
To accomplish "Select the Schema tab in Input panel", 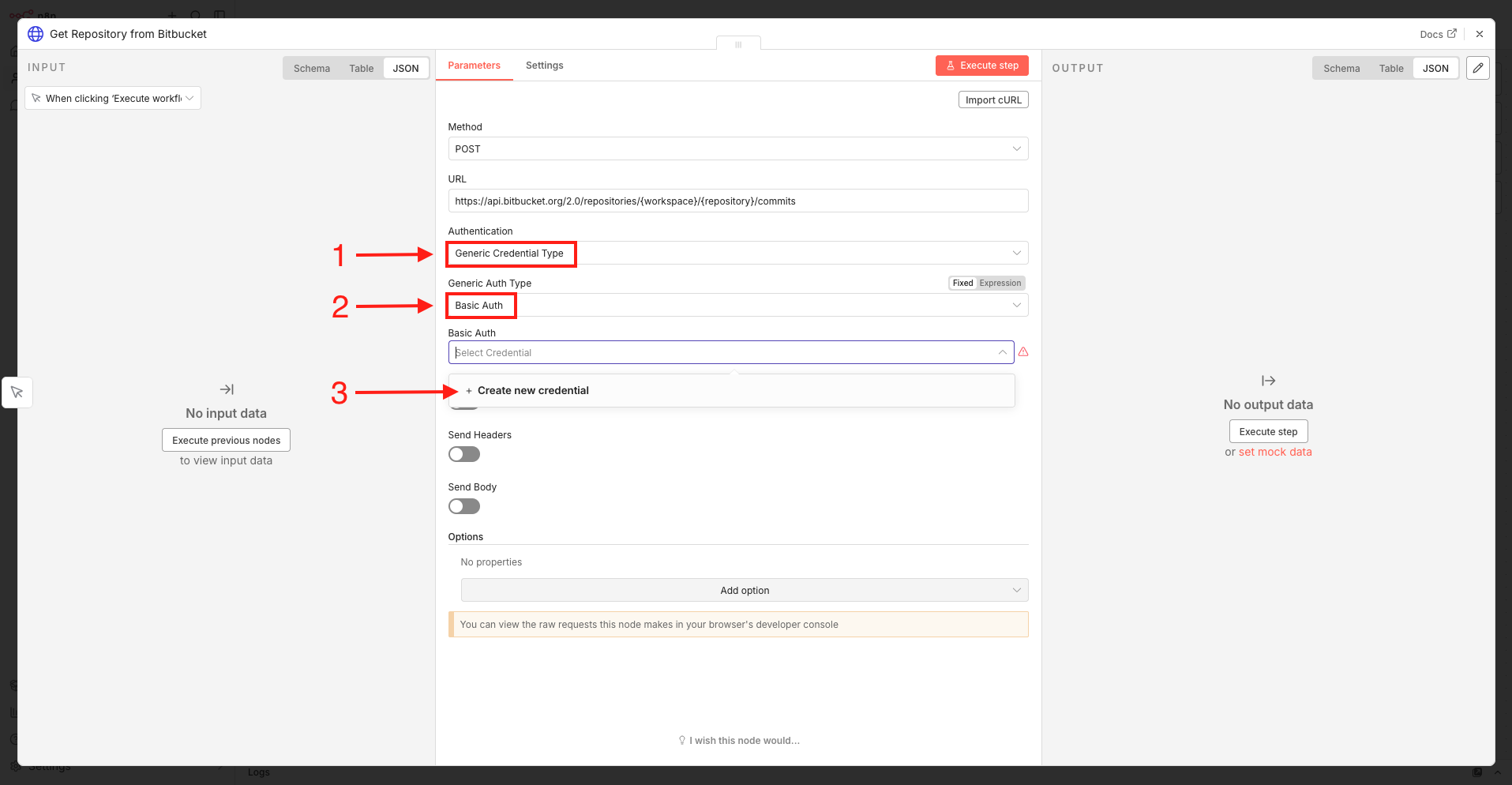I will click(x=312, y=69).
